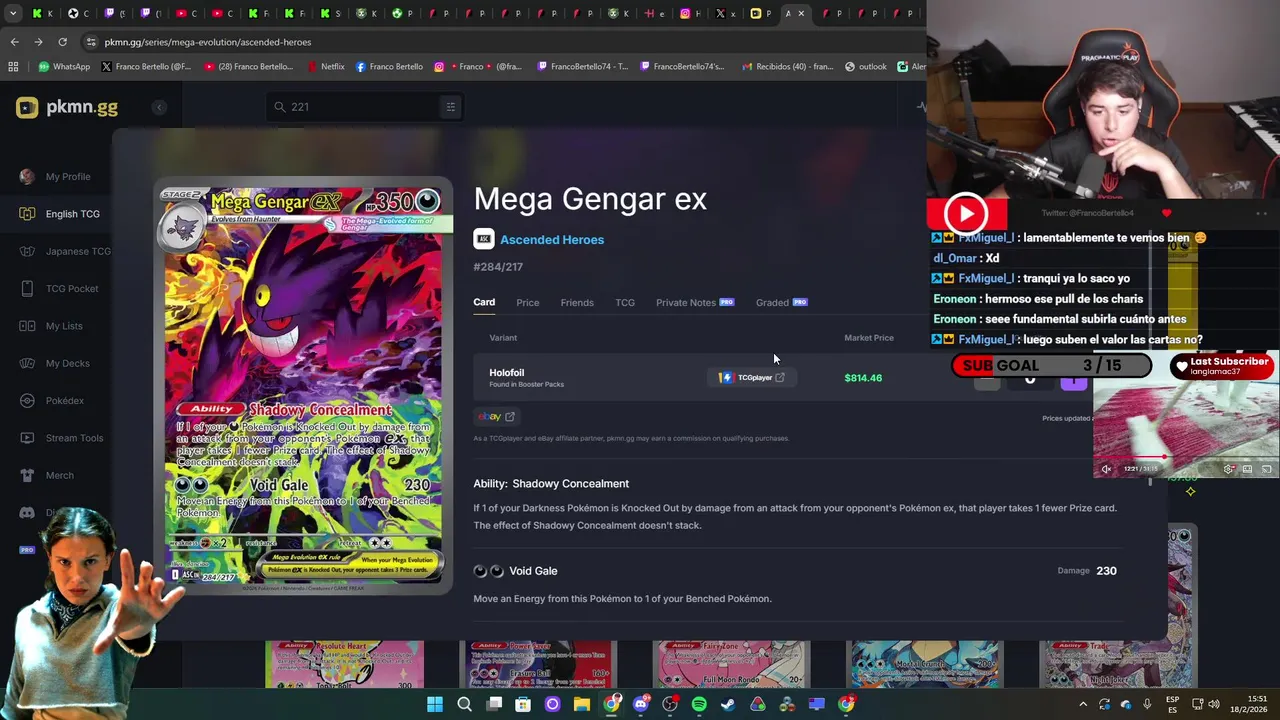
Task: Open Spotify from the taskbar
Action: pos(699,704)
